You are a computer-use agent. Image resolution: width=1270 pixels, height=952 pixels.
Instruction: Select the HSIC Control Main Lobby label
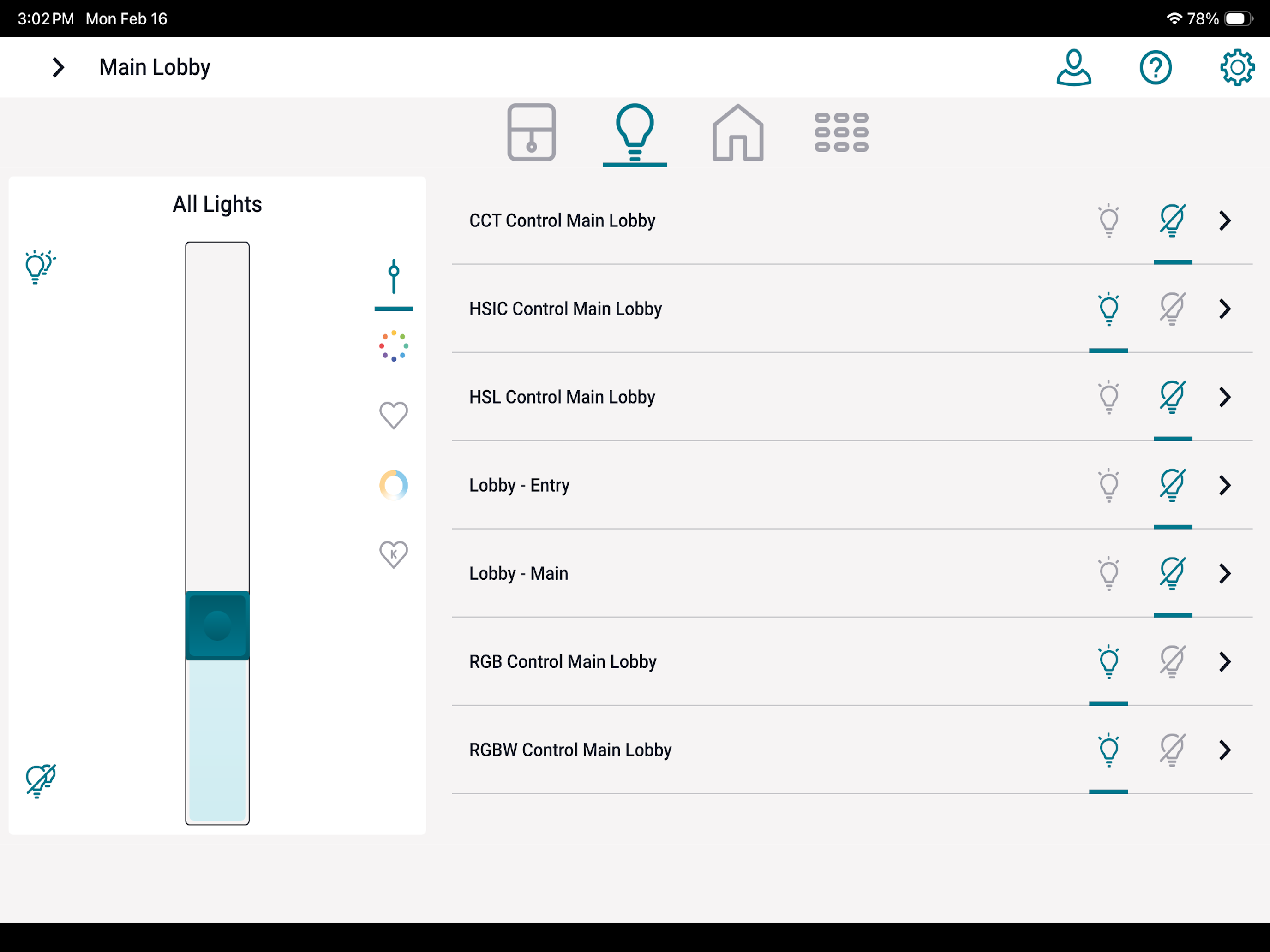565,309
